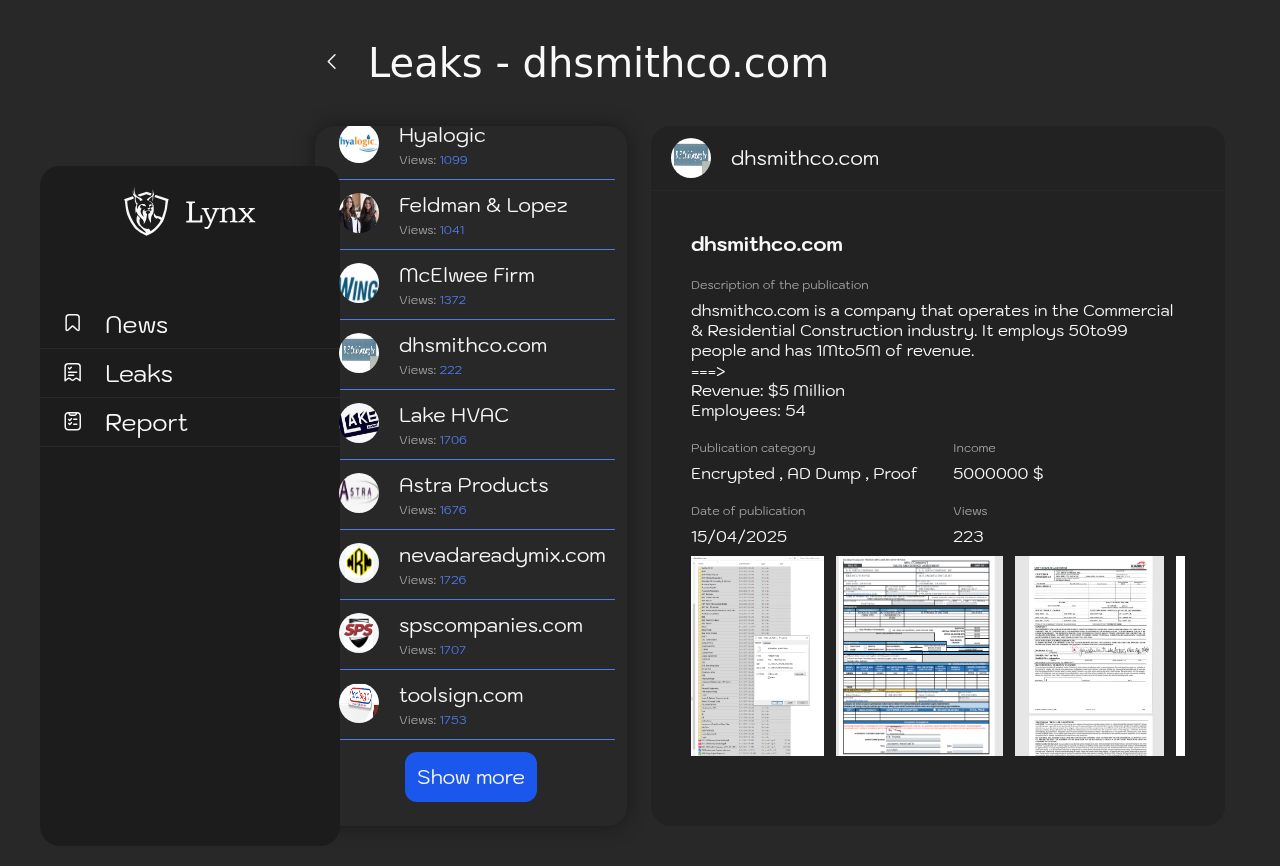Select Feldman & Lopez leak entry

coord(477,215)
